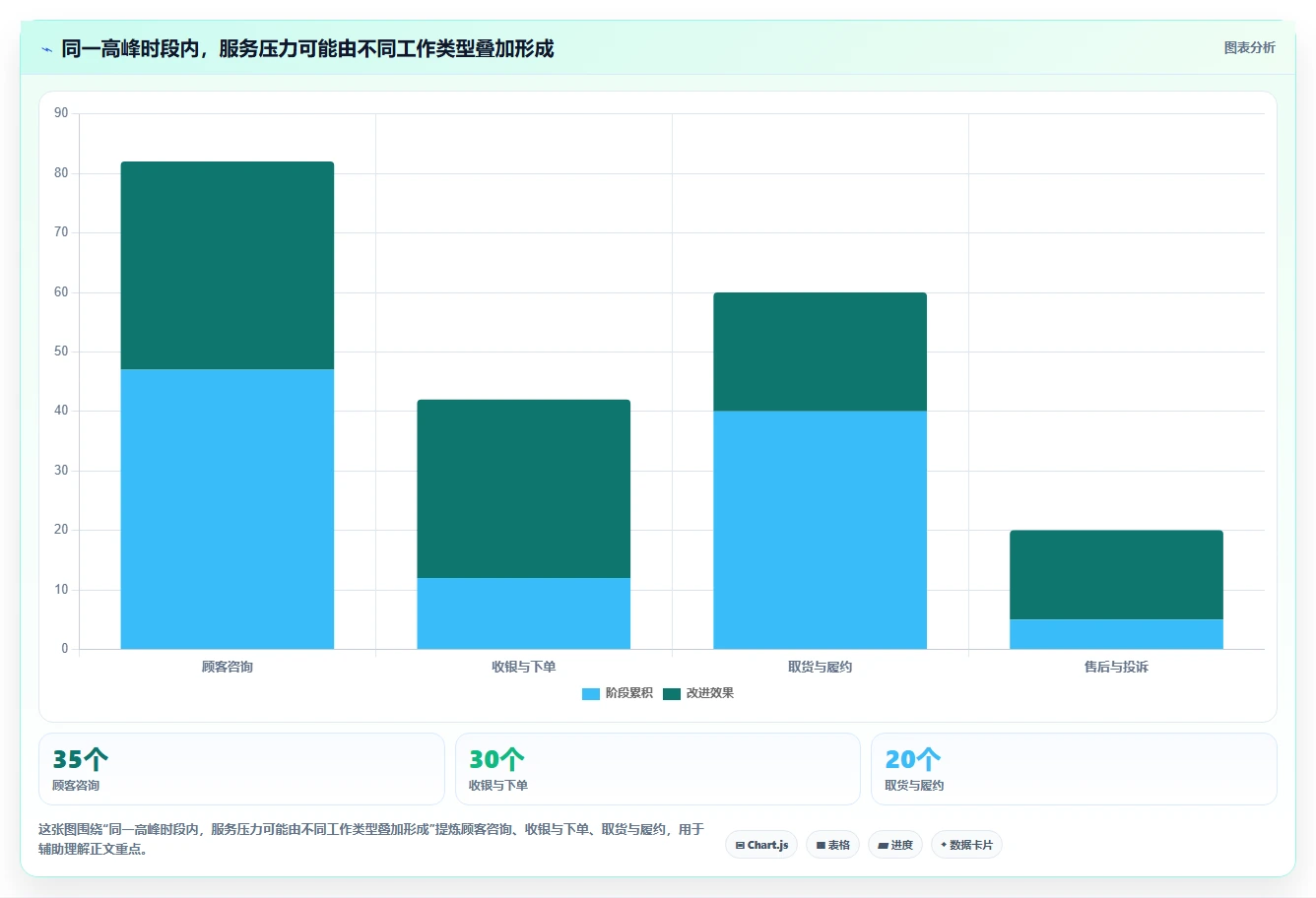Image resolution: width=1316 pixels, height=898 pixels.
Task: Select the blue 阶段累积 bar segment for 取货与履约
Action: [x=821, y=530]
